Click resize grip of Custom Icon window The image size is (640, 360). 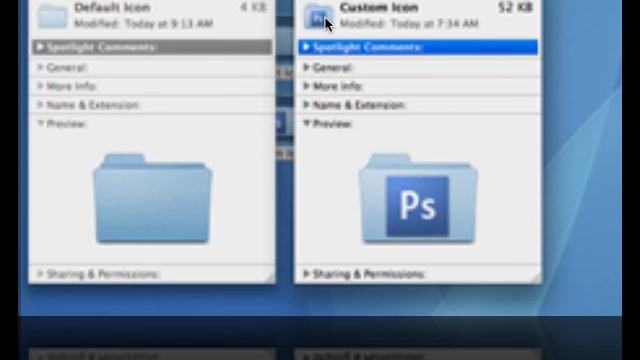pos(536,278)
